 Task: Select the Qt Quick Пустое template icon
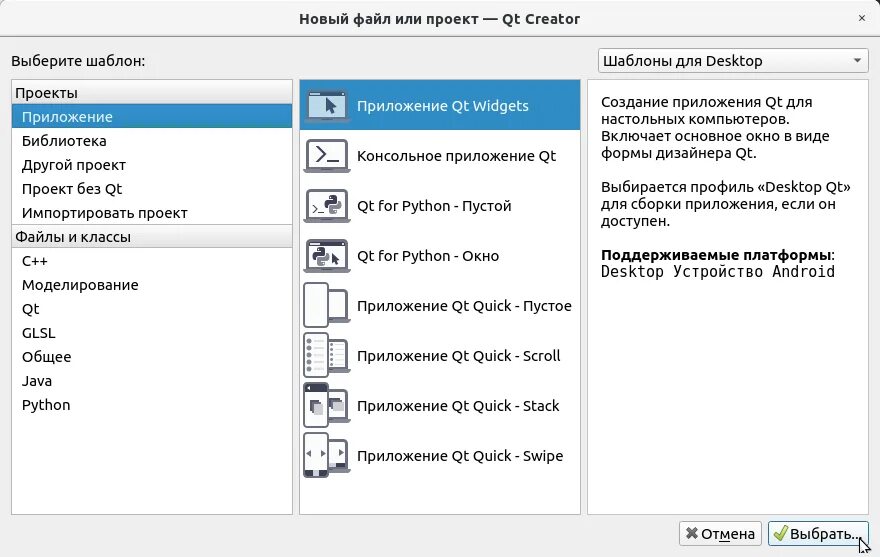327,305
